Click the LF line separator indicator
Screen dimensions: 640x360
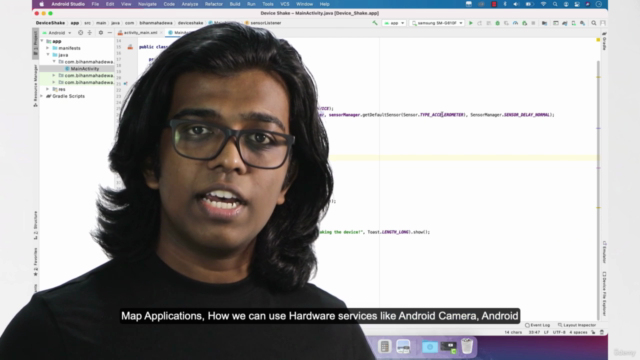[x=546, y=332]
